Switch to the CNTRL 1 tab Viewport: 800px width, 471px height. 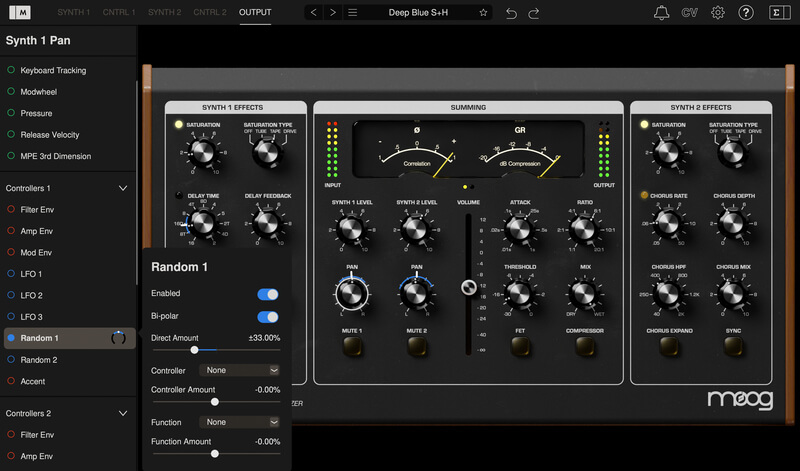[119, 12]
